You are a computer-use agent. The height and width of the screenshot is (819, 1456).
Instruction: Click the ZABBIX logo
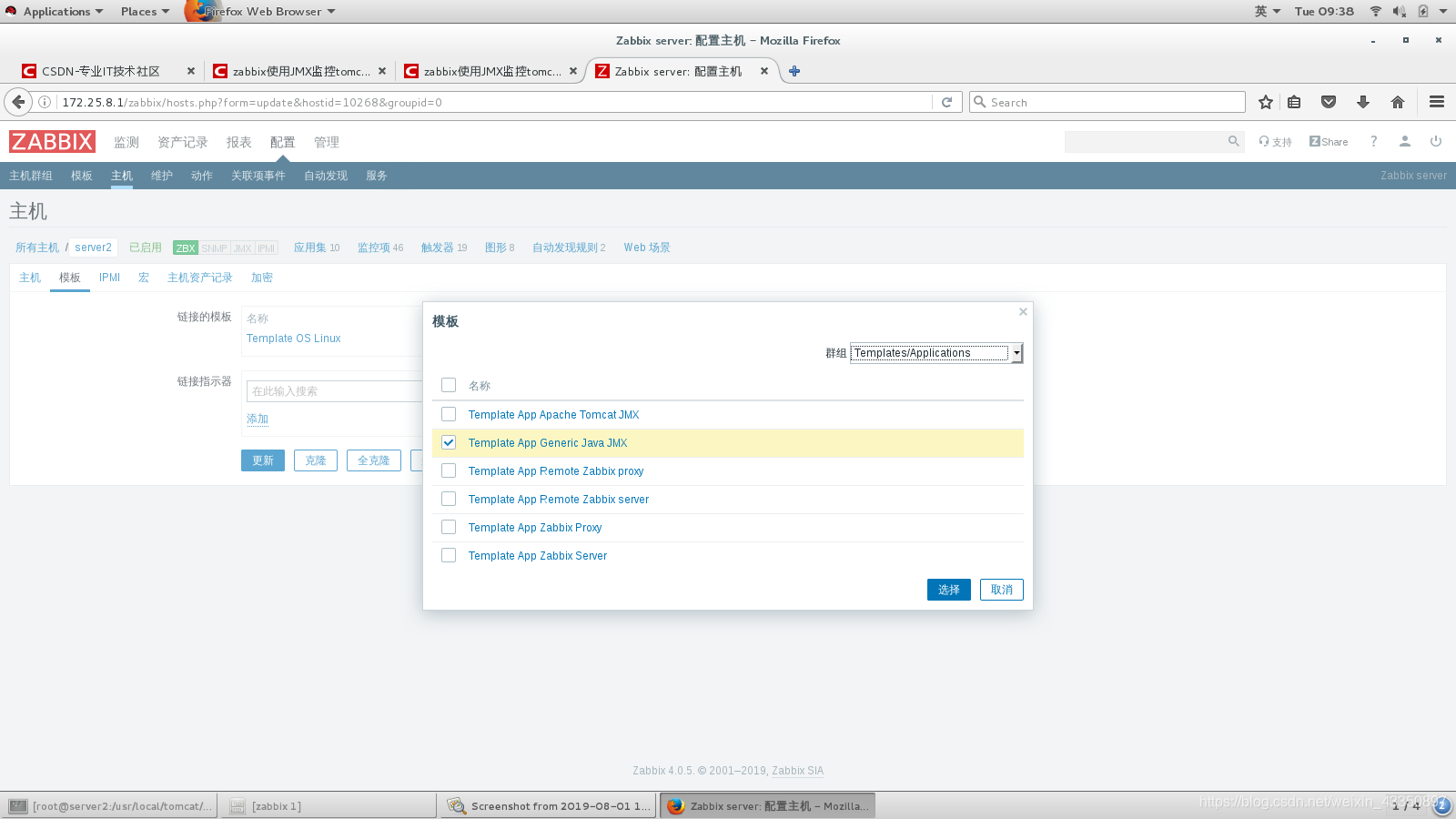tap(52, 141)
